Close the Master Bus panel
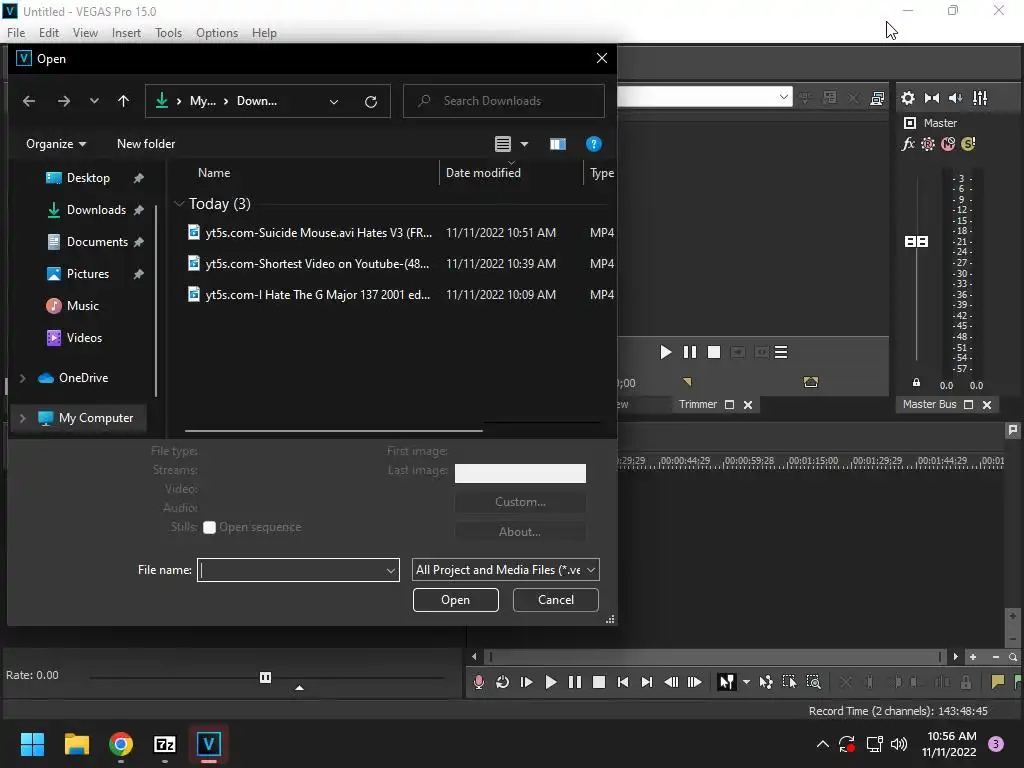The image size is (1024, 768). [987, 405]
